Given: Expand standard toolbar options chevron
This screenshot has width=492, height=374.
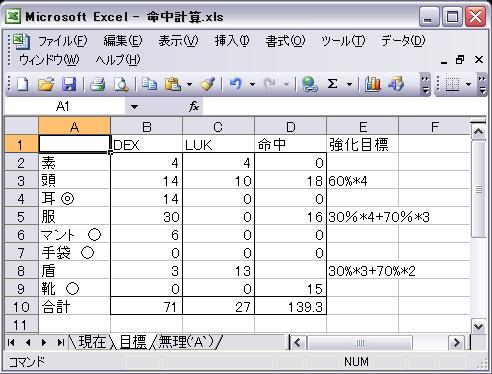Looking at the screenshot, I should [425, 84].
